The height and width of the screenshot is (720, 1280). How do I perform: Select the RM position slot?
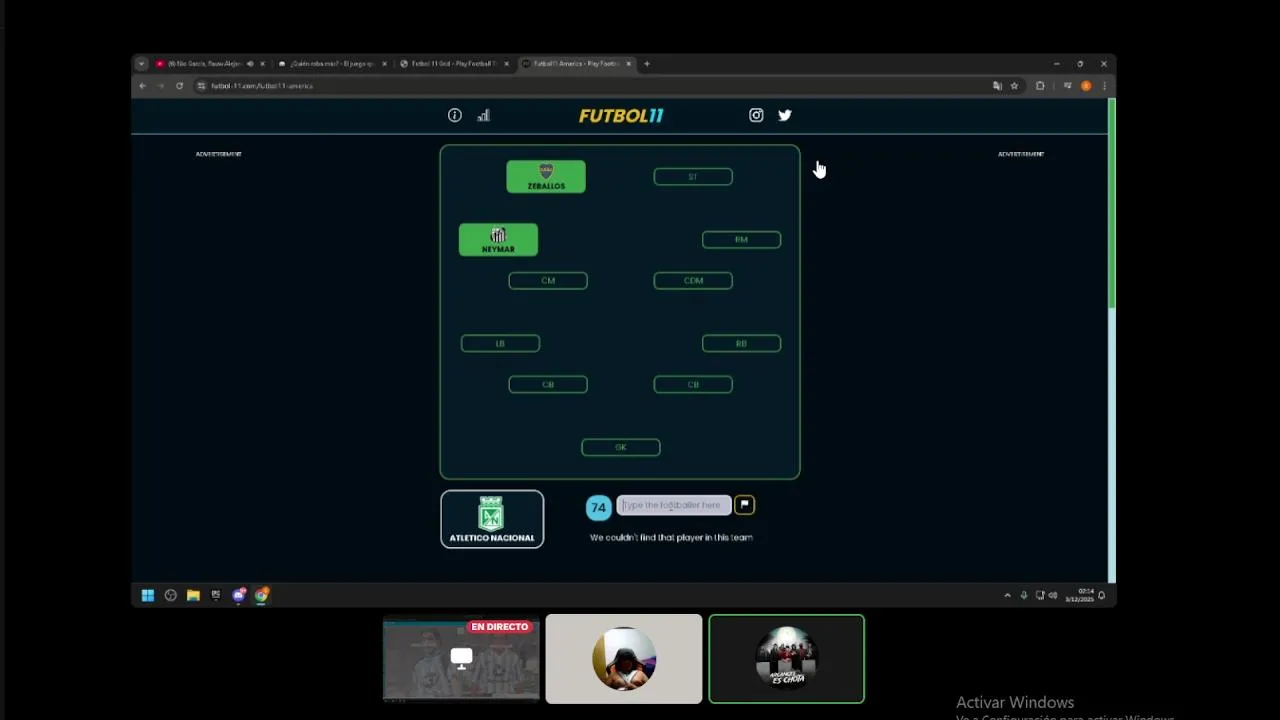pos(741,239)
